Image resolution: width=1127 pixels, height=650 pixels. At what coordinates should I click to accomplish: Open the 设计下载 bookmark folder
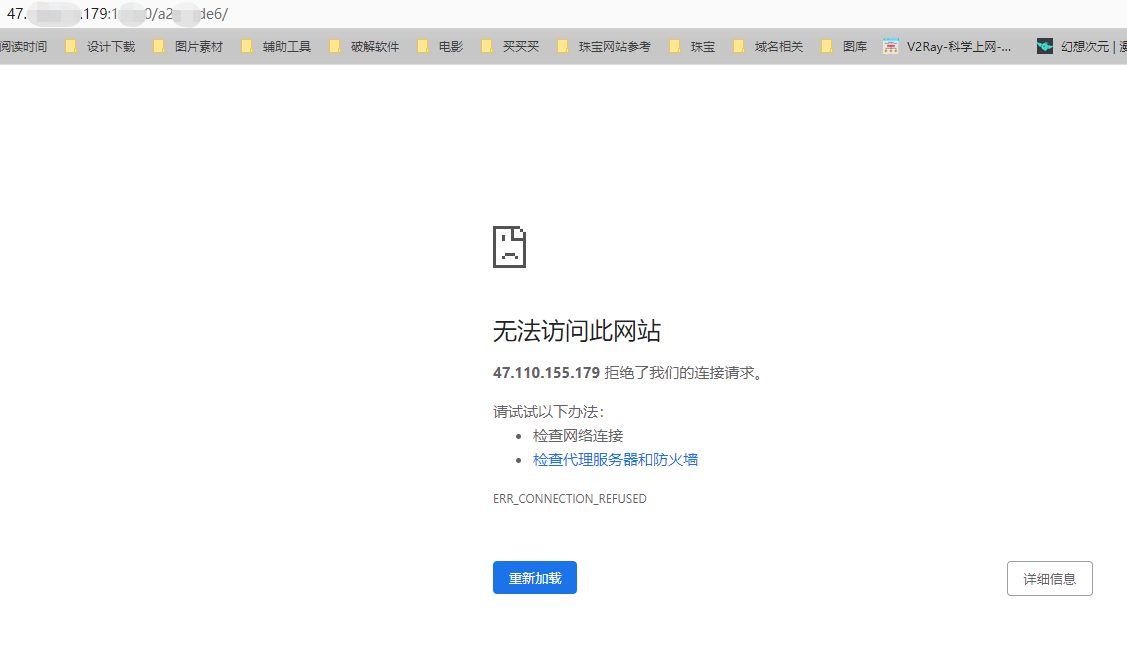(100, 47)
